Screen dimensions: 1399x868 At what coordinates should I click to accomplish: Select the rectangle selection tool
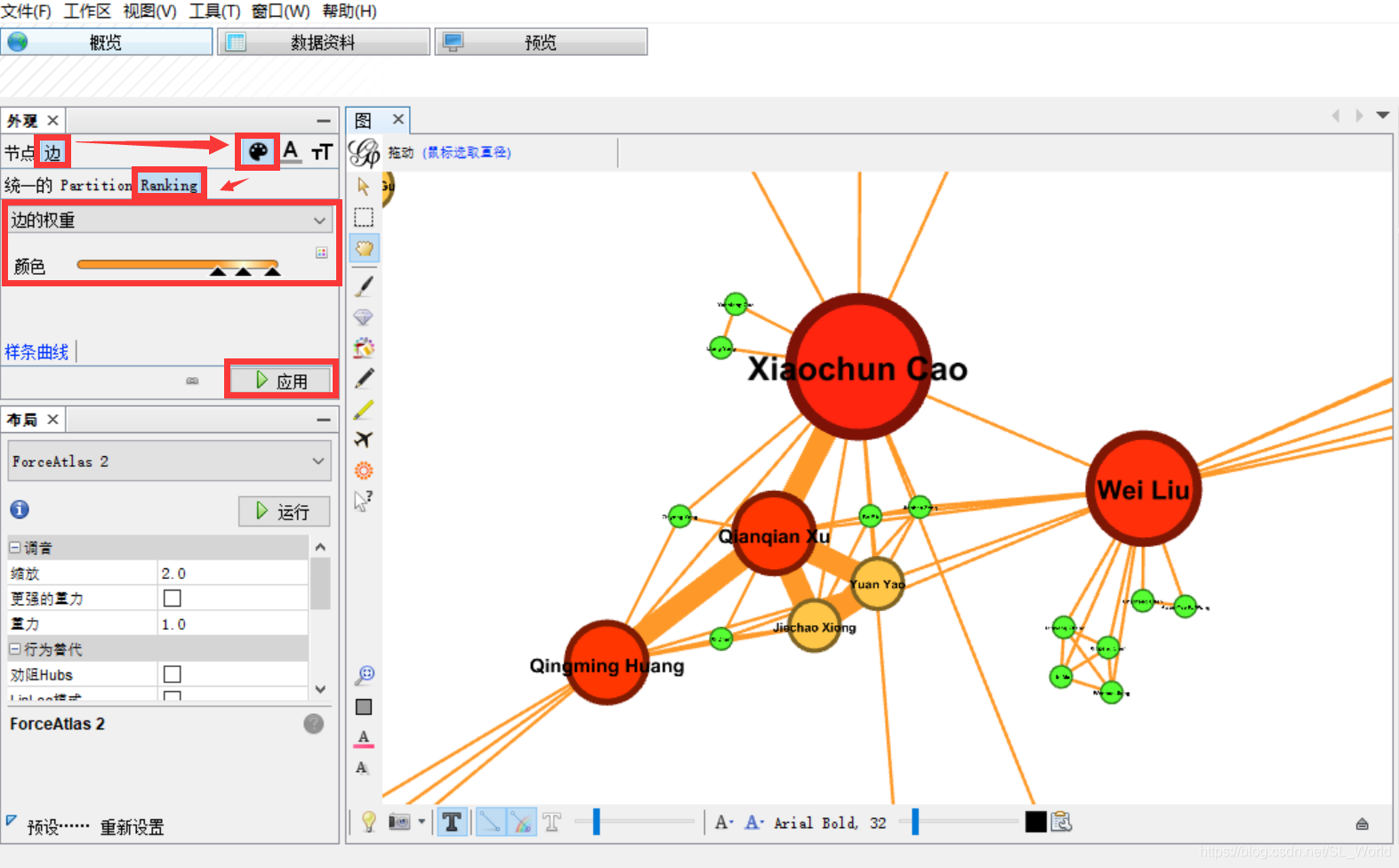[364, 217]
